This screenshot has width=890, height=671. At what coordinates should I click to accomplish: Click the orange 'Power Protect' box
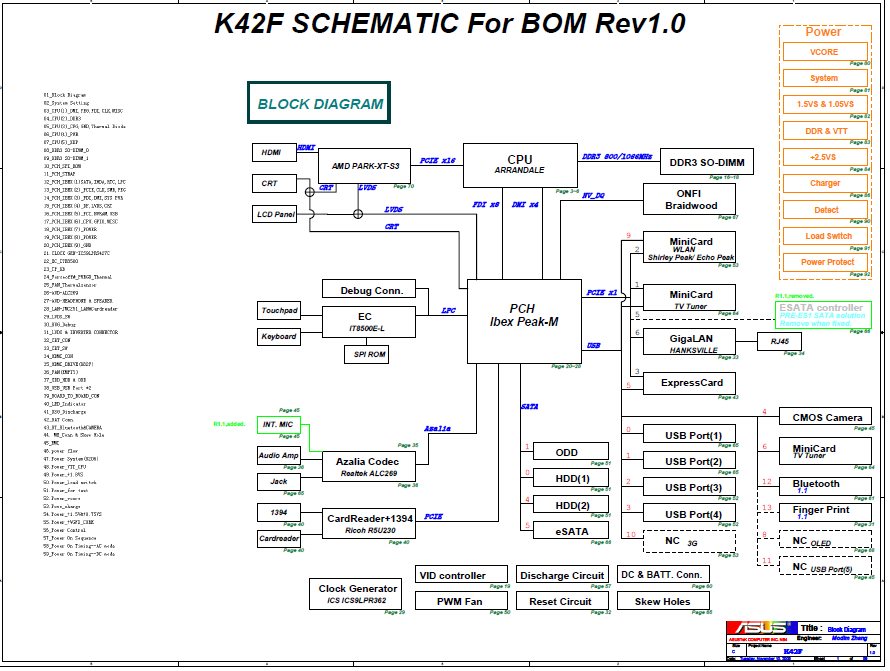tap(825, 262)
